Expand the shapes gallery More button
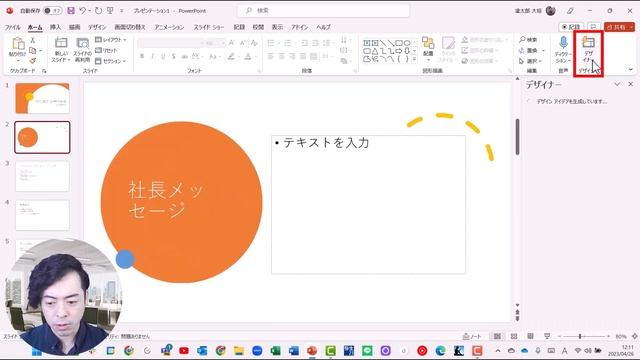The height and width of the screenshot is (360, 640). (x=415, y=59)
